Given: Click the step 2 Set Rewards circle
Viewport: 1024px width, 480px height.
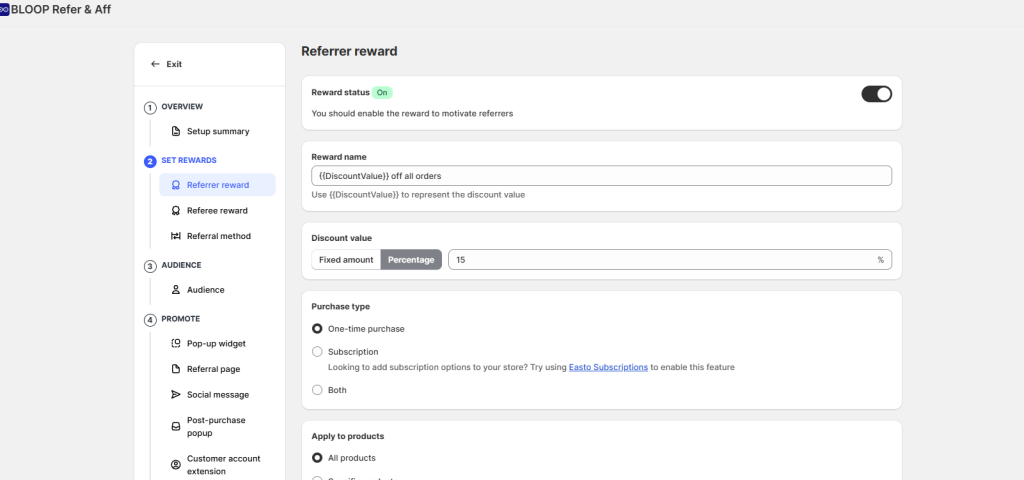Looking at the screenshot, I should click(150, 161).
